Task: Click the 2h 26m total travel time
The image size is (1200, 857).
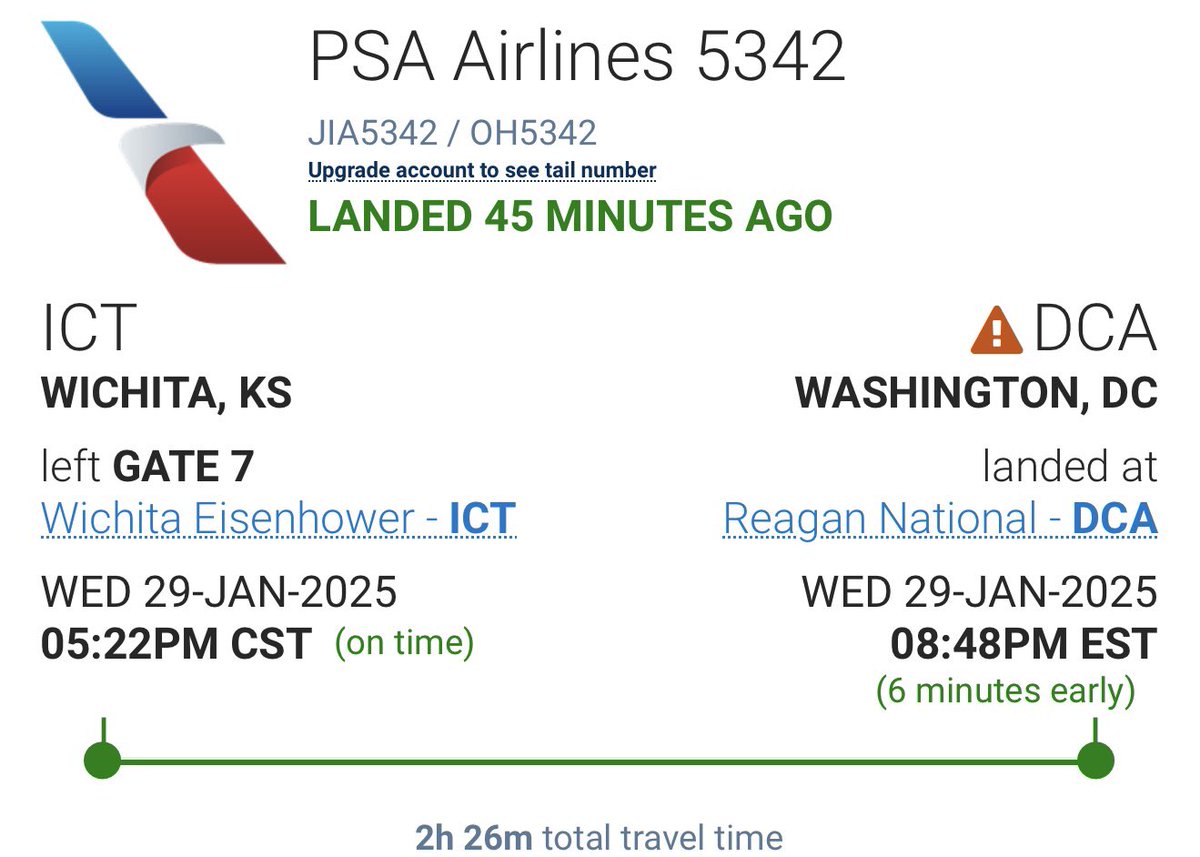Action: click(599, 837)
